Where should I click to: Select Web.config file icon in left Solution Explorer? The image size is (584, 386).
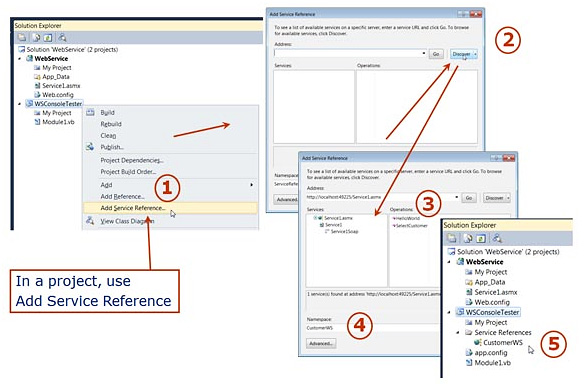[x=37, y=95]
